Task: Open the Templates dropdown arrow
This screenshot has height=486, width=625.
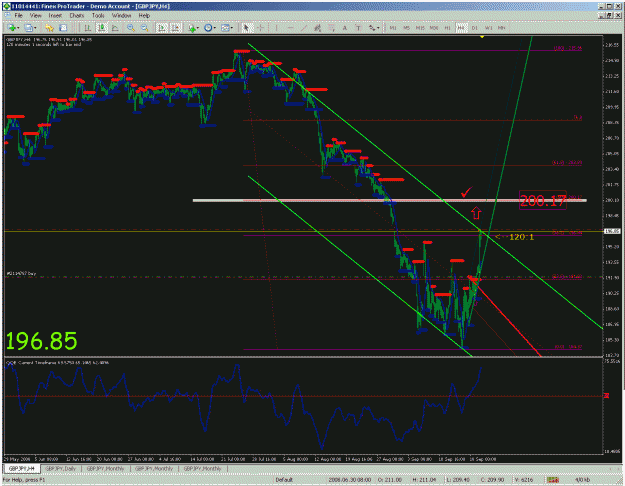Action: [232, 28]
